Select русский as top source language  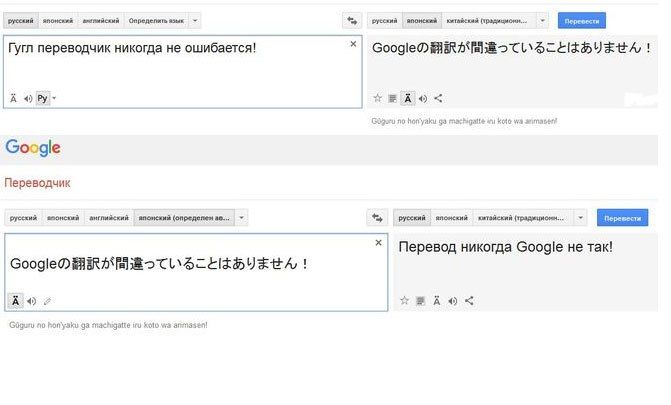pos(21,21)
